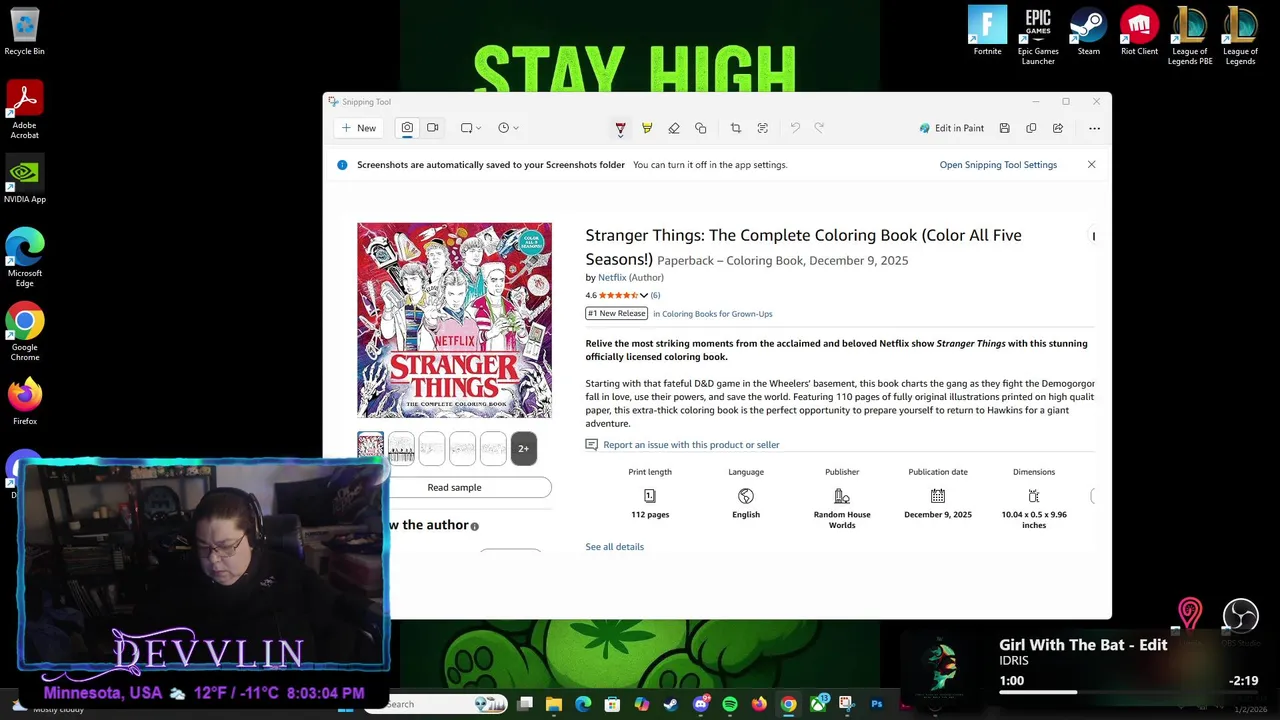Switch to video Record mode

coord(433,128)
